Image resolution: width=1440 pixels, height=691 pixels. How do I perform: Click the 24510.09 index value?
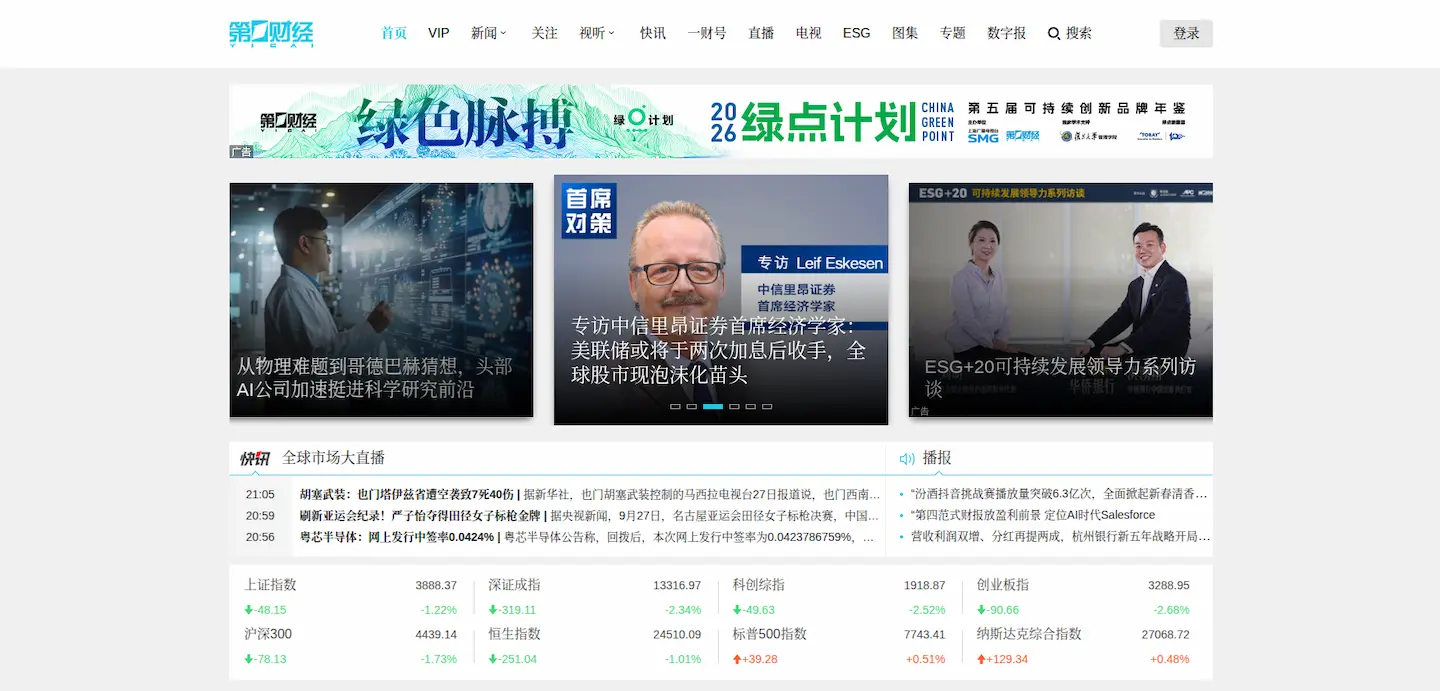[677, 635]
